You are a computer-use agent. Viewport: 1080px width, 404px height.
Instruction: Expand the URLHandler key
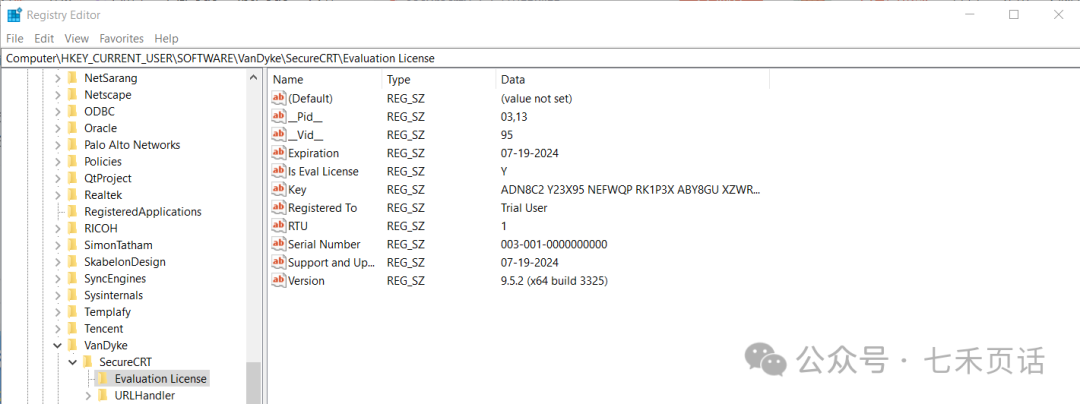(87, 396)
